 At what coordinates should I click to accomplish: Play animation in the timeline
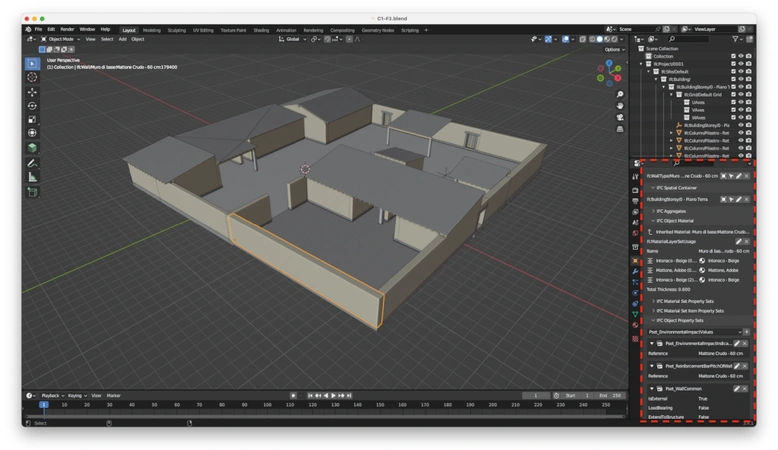click(x=333, y=395)
